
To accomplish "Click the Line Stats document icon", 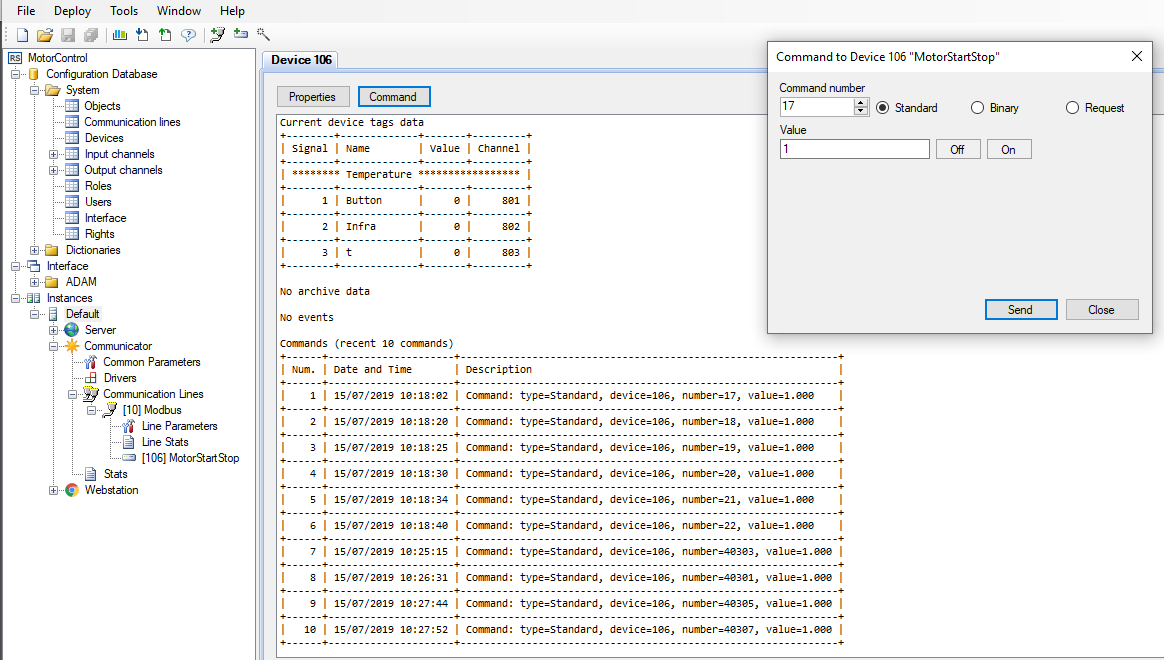I will point(128,442).
